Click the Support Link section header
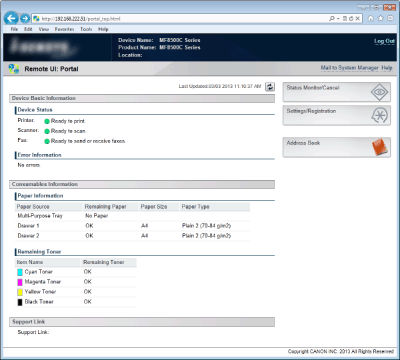This screenshot has height=360, width=400. [x=142, y=322]
